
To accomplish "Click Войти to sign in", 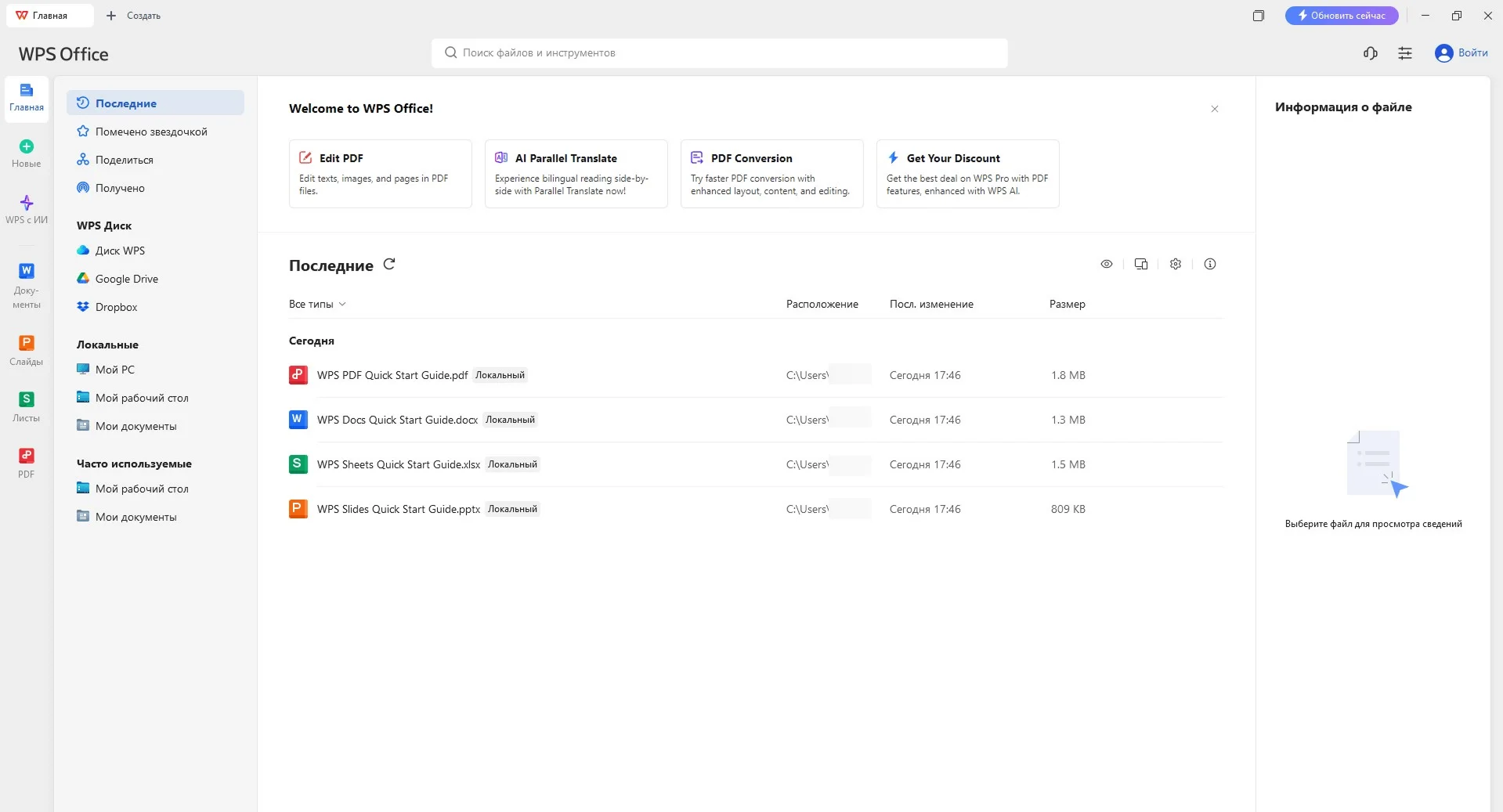I will tap(1461, 53).
